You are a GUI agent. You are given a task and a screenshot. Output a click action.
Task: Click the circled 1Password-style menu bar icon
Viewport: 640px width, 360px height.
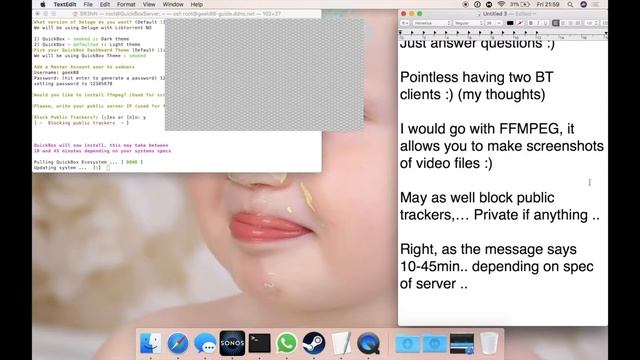(x=477, y=4)
